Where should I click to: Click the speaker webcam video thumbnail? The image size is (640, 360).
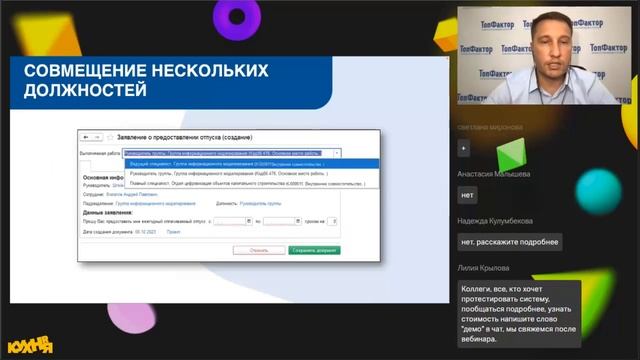click(544, 56)
